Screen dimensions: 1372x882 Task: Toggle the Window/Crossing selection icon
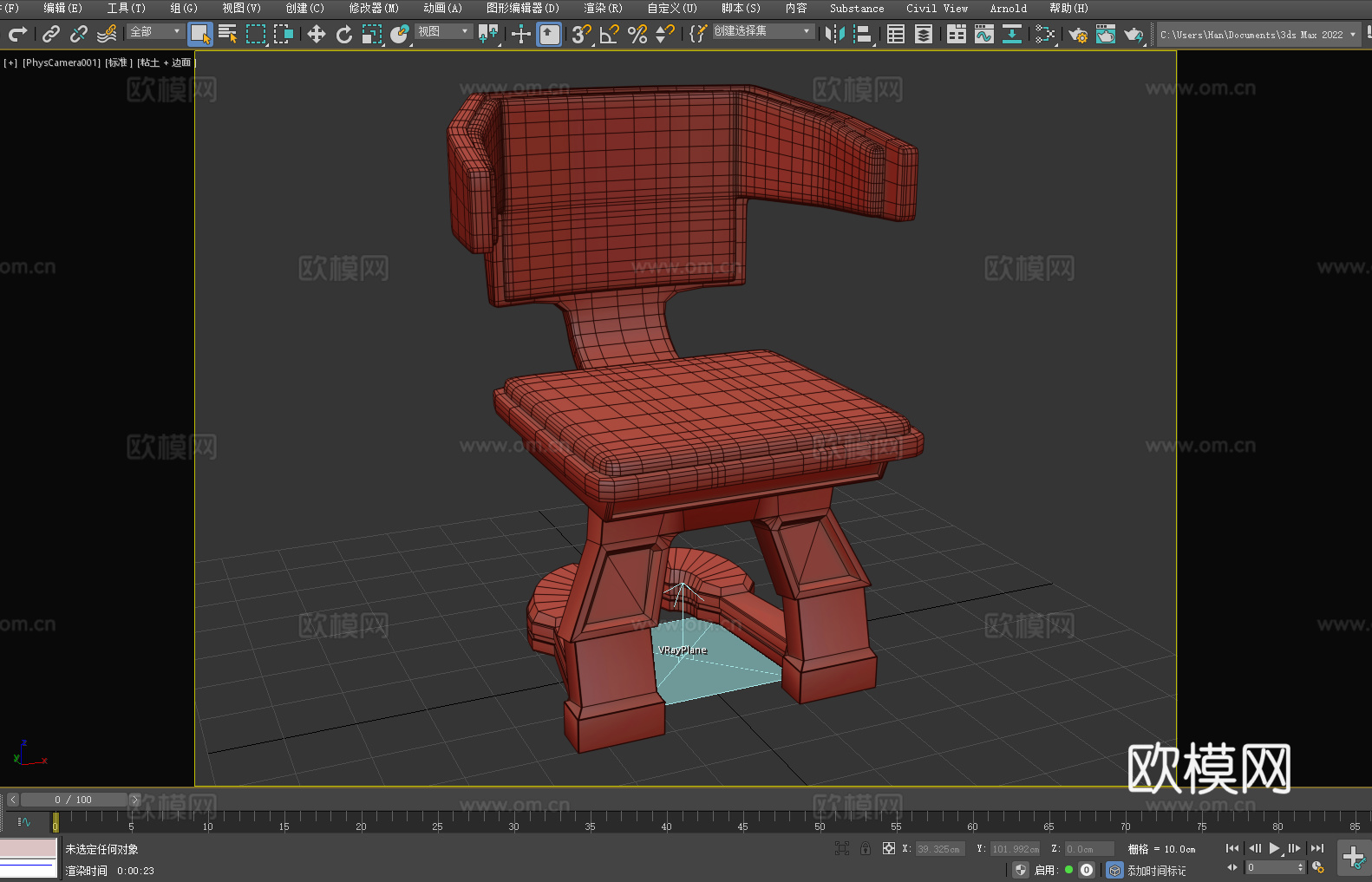click(284, 34)
